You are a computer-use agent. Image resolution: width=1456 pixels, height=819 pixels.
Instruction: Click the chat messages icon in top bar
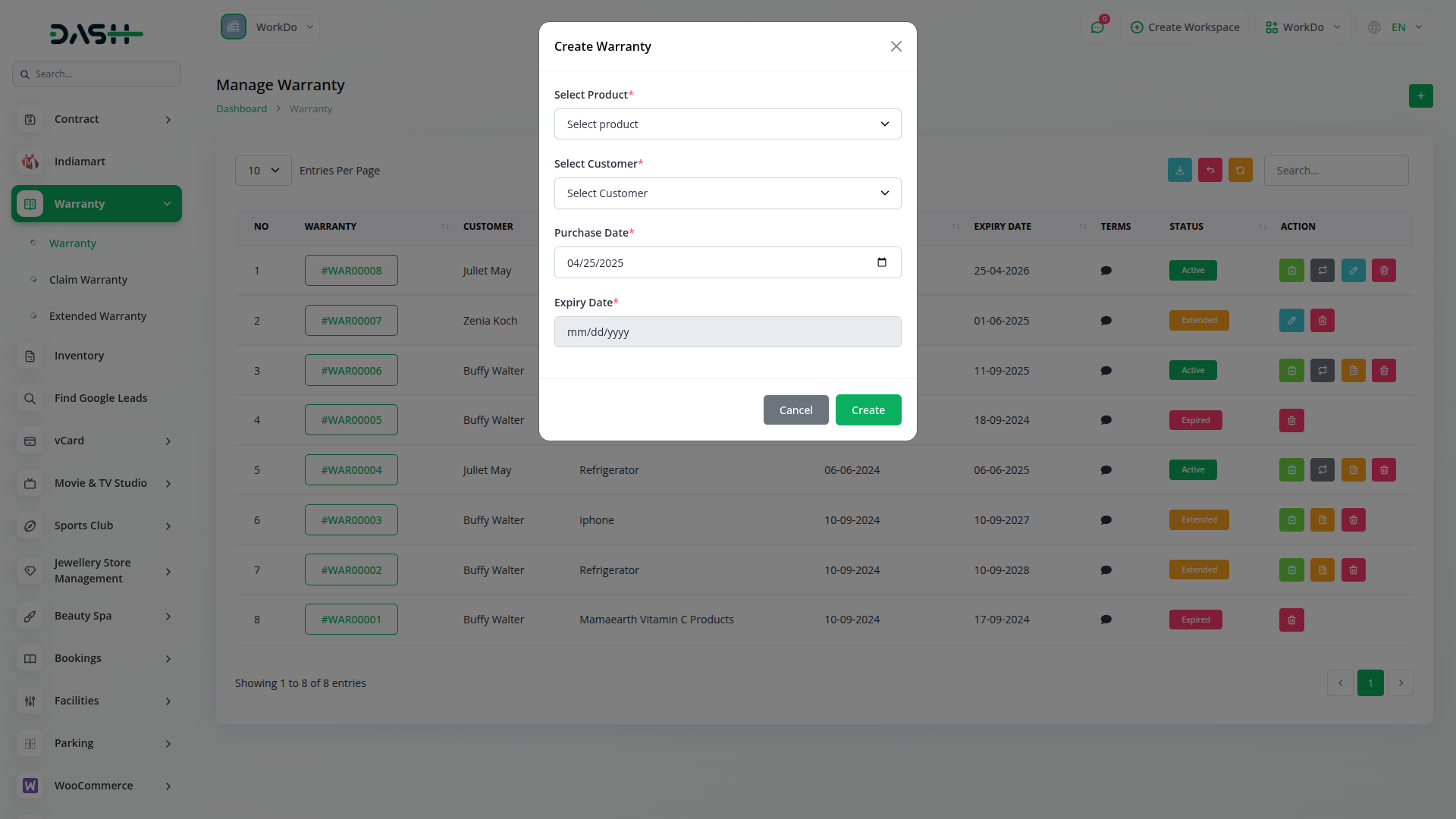[x=1097, y=27]
